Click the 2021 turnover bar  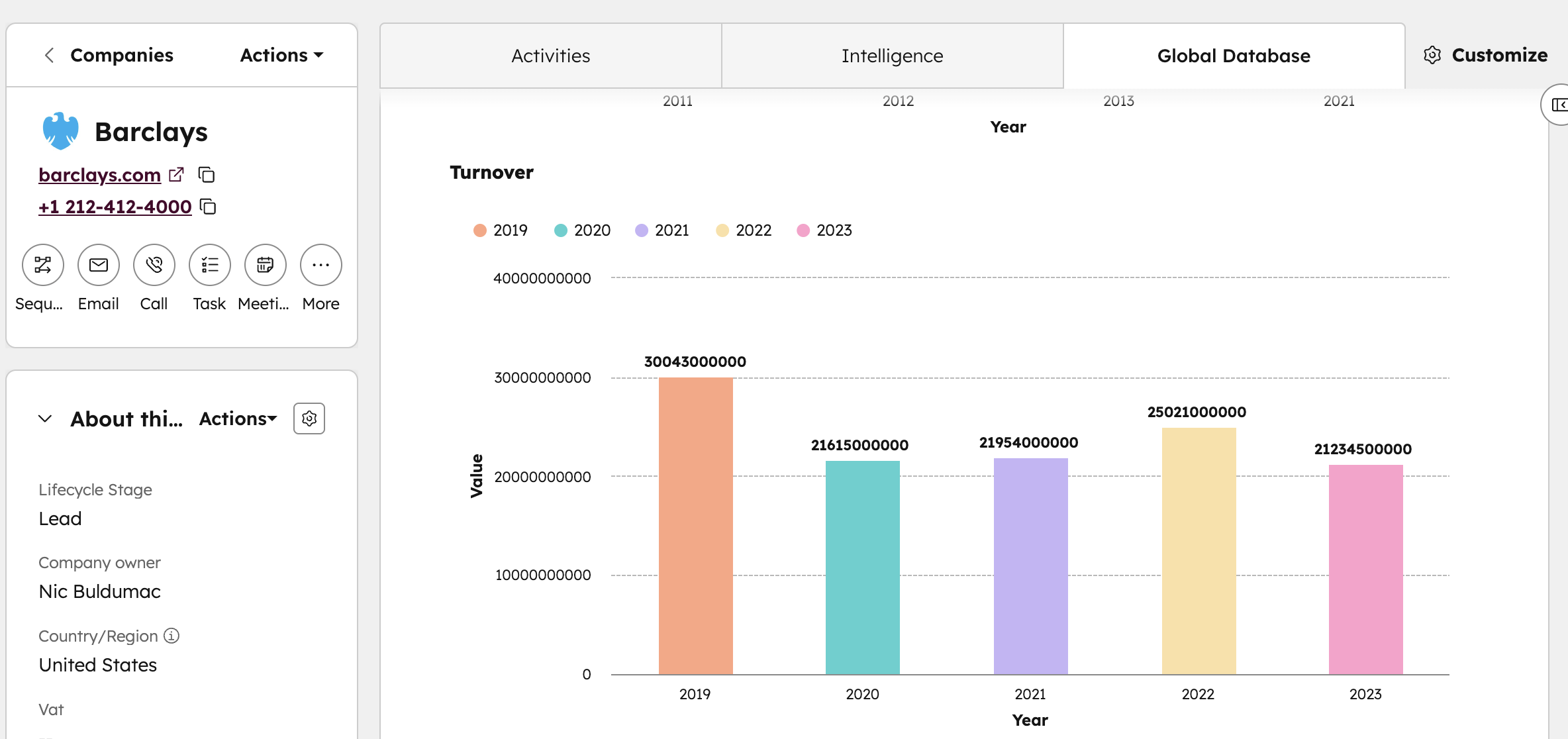point(1031,566)
